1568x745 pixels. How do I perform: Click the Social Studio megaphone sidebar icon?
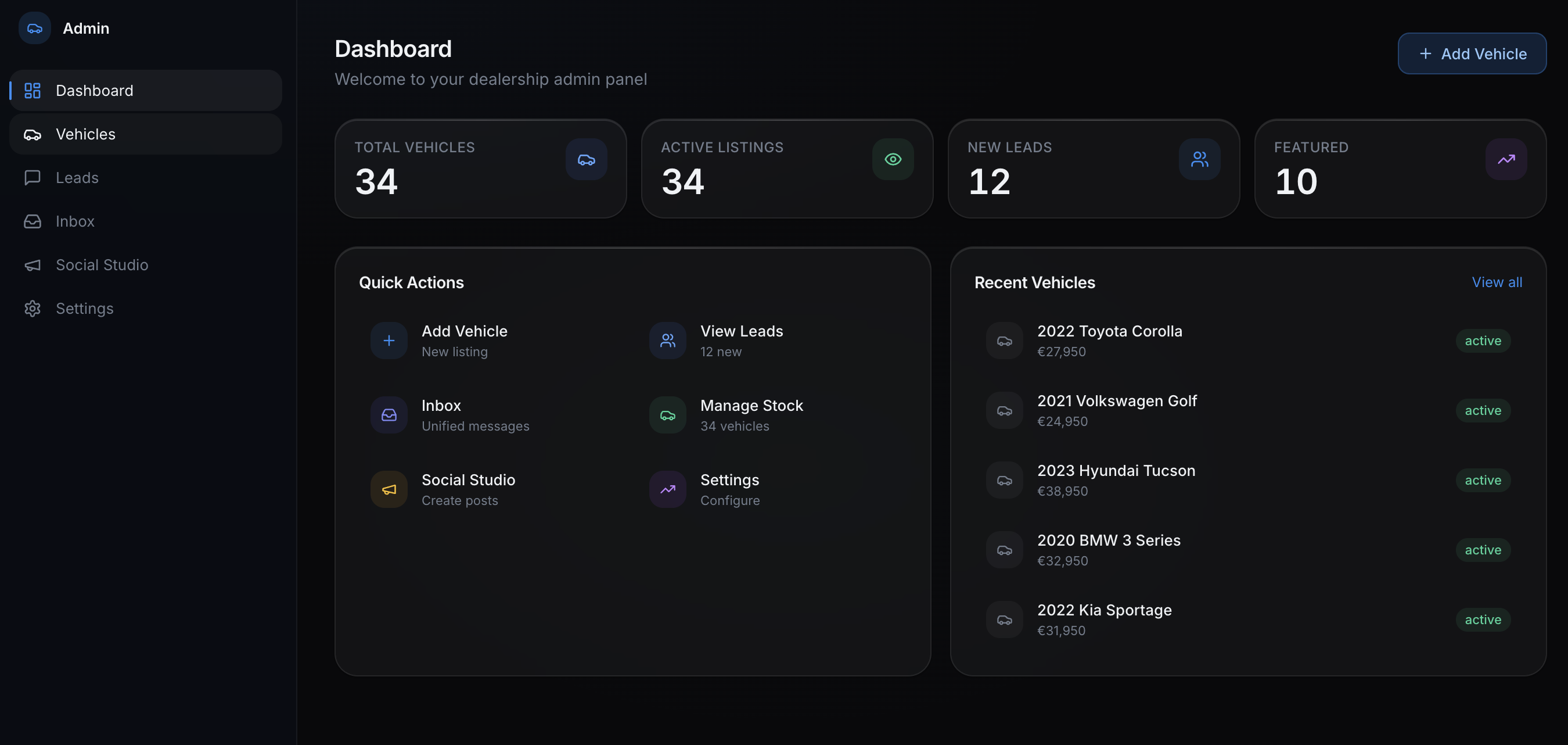coord(33,265)
